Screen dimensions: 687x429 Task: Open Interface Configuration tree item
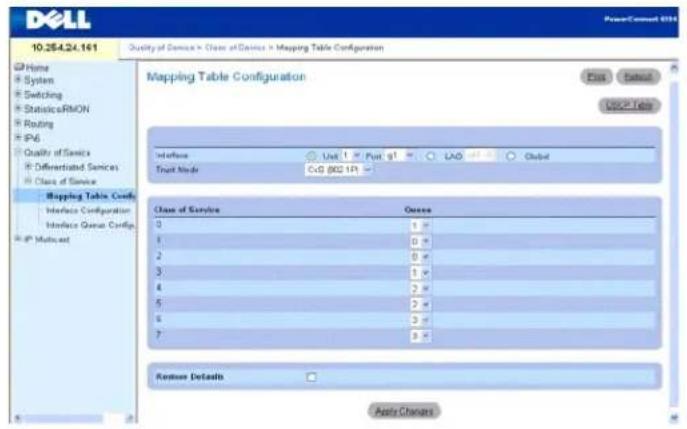pyautogui.click(x=88, y=210)
